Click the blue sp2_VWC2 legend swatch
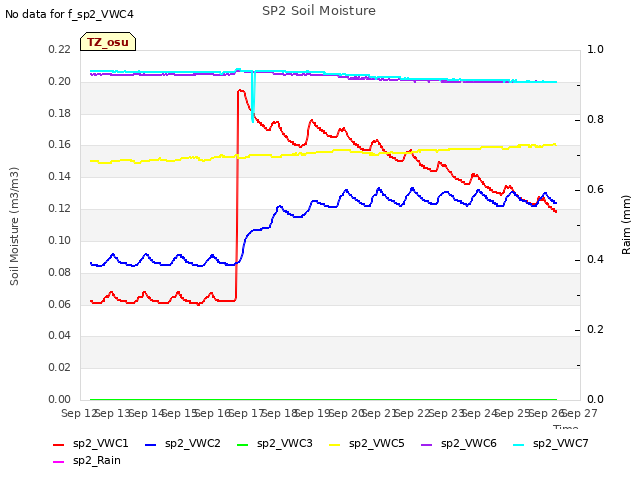This screenshot has height=480, width=640. [x=151, y=444]
